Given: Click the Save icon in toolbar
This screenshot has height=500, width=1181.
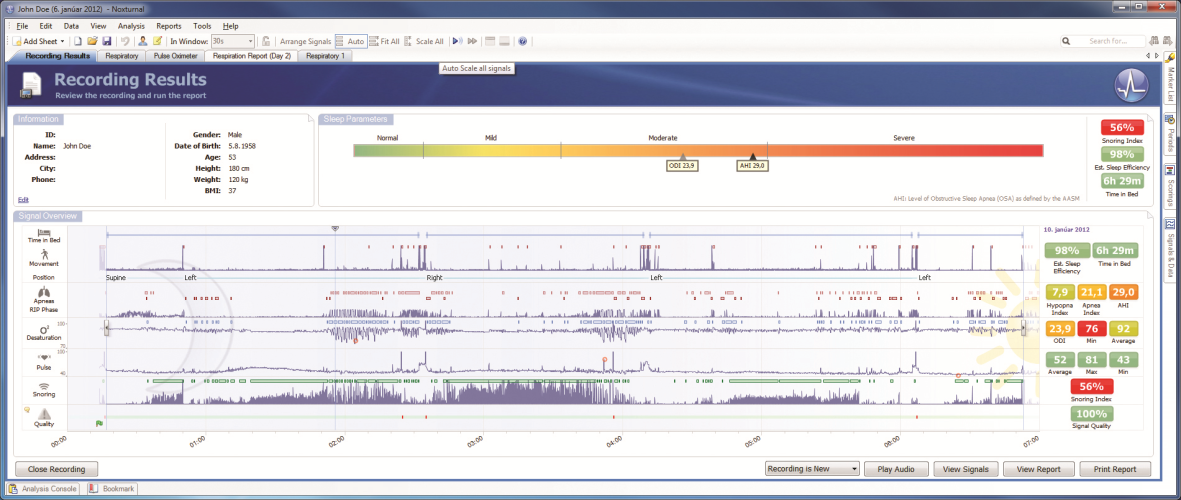Looking at the screenshot, I should click(107, 41).
